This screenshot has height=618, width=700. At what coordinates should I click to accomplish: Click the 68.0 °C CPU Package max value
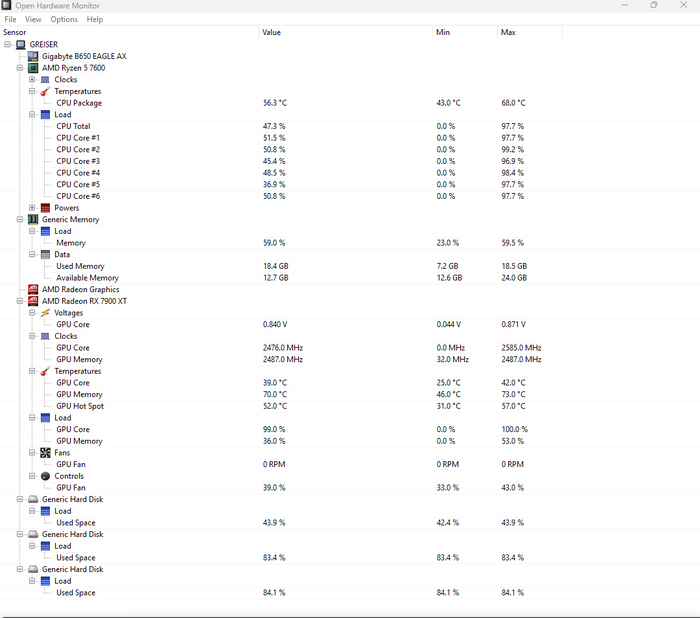click(513, 103)
